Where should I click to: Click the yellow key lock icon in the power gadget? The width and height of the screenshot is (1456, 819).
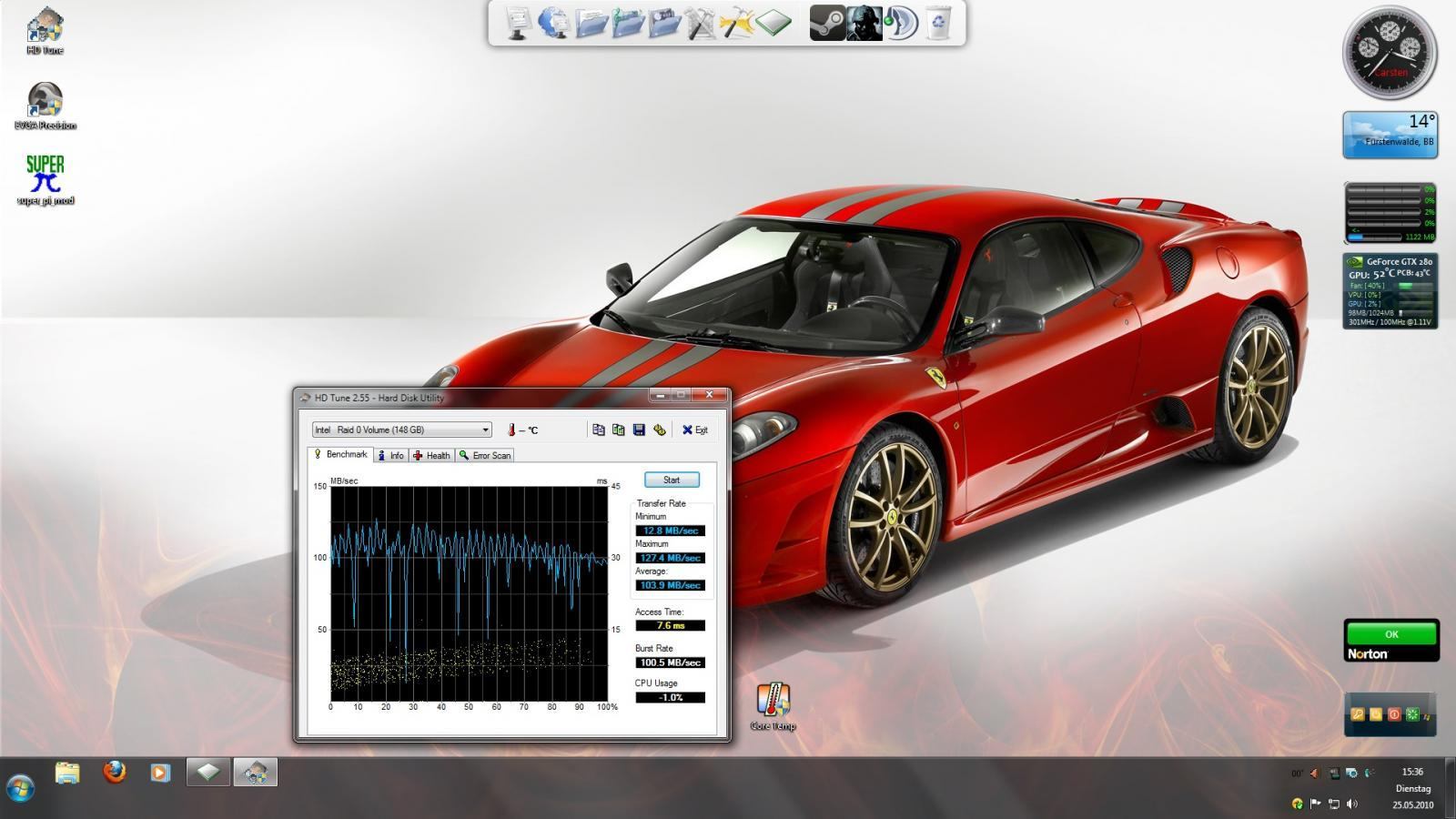[1358, 714]
